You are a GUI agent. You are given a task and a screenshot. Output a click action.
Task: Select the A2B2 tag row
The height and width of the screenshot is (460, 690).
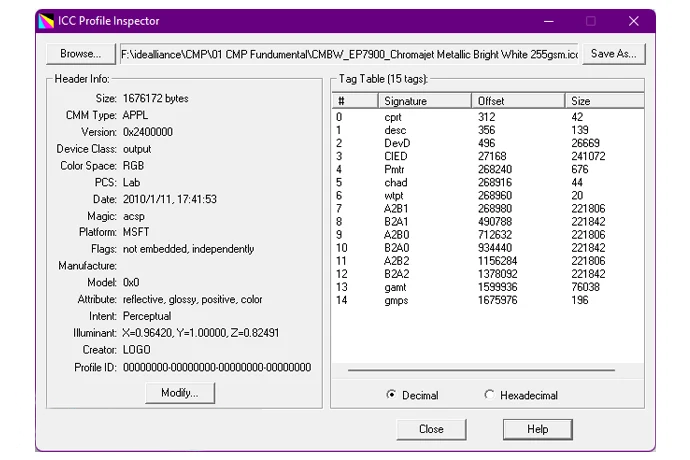488,261
